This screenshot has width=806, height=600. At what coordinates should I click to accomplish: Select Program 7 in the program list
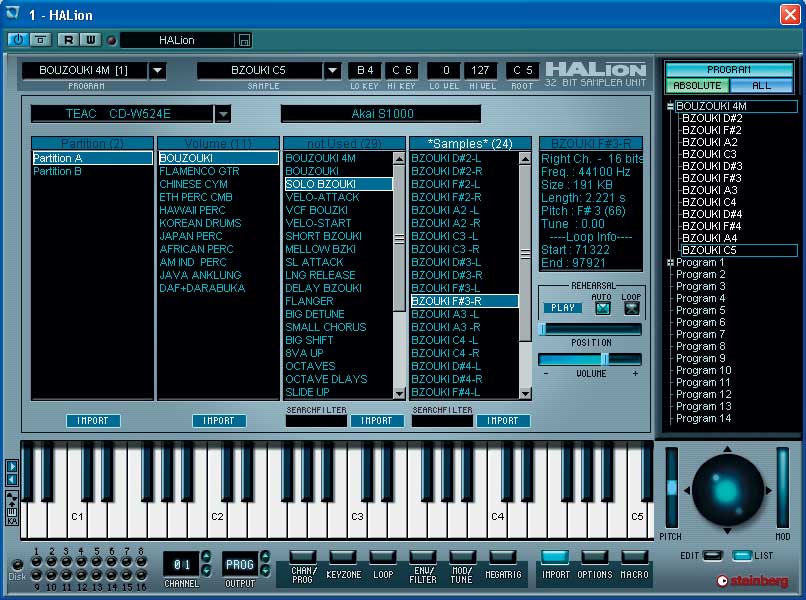point(700,334)
